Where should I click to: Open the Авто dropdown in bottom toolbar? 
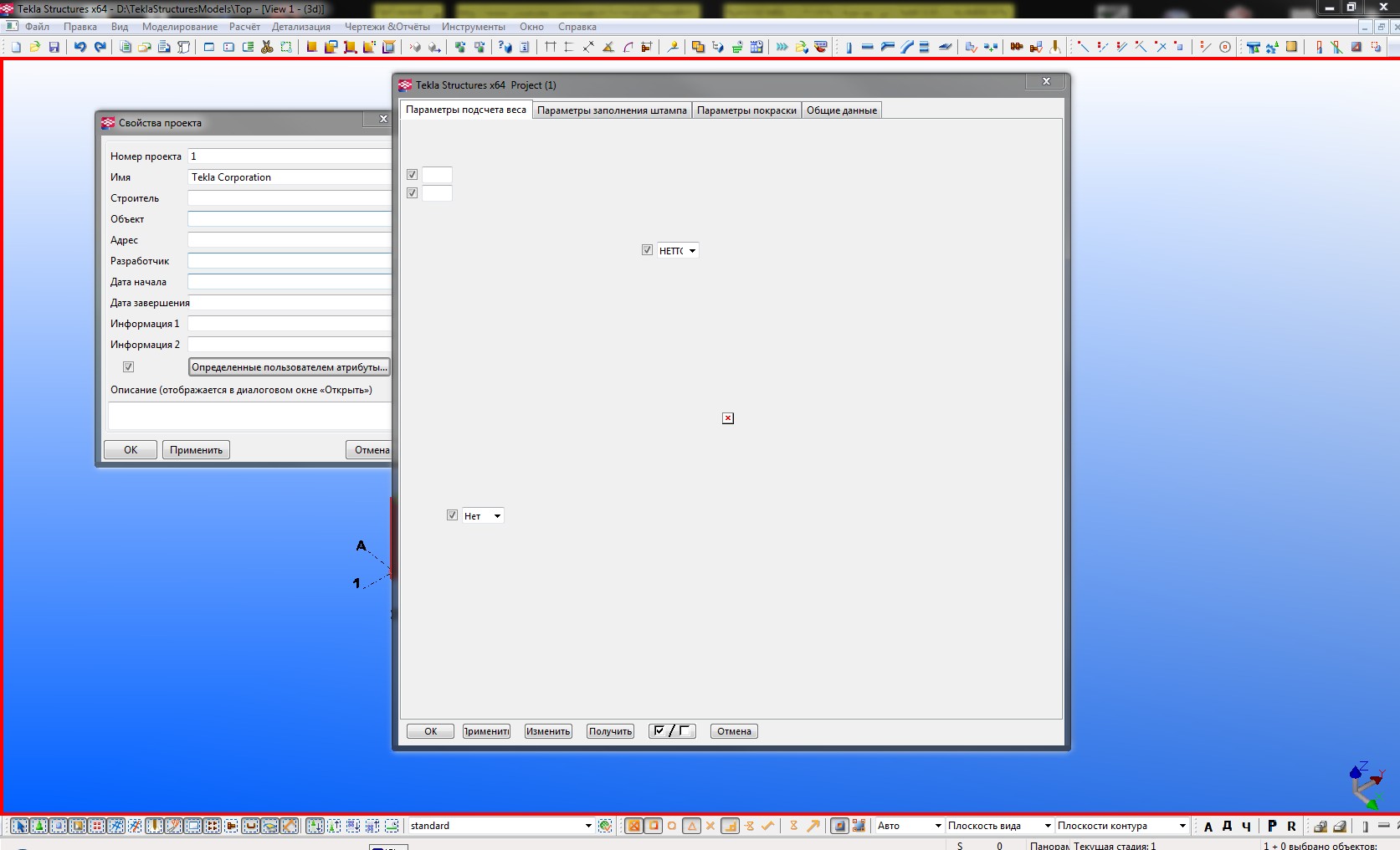click(910, 826)
